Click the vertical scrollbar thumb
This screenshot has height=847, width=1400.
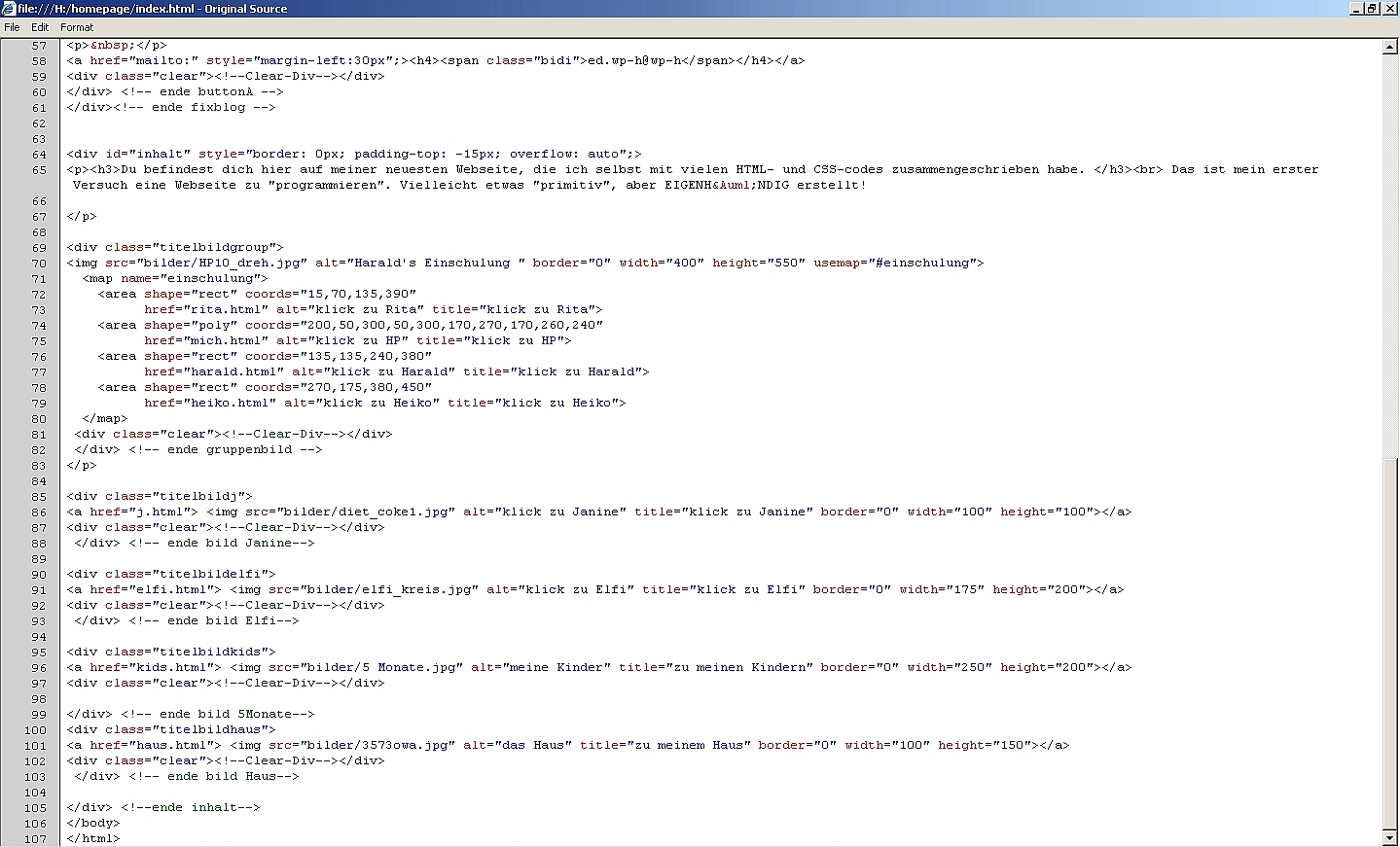[x=1390, y=642]
